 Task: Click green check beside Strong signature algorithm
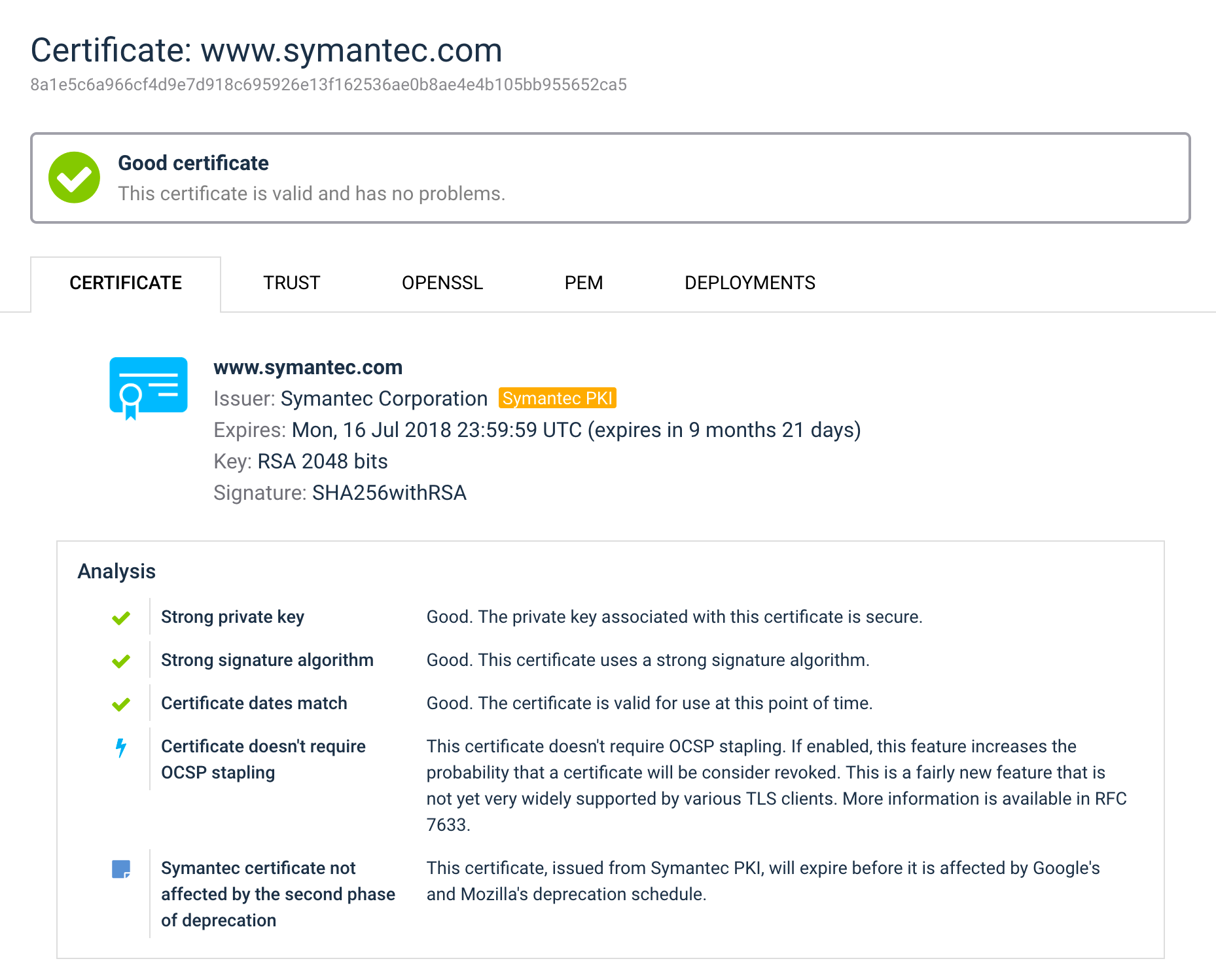pyautogui.click(x=121, y=661)
